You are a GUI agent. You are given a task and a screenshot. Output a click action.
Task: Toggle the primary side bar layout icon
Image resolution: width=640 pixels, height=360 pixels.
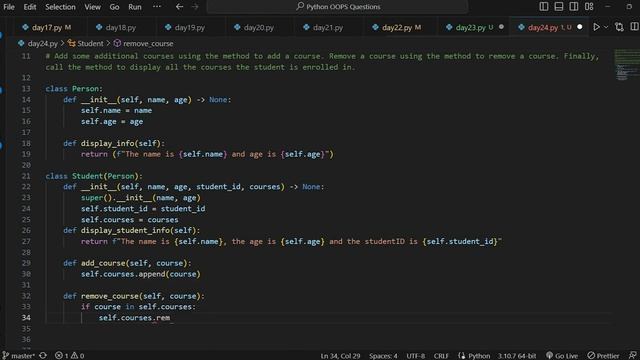(544, 7)
